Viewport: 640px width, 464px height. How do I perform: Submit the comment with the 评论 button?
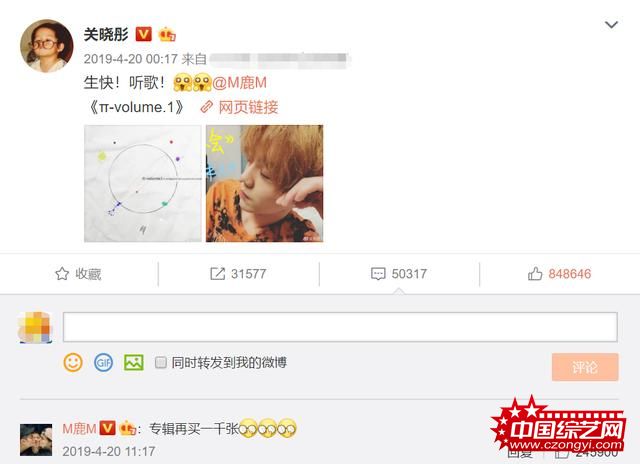[585, 367]
